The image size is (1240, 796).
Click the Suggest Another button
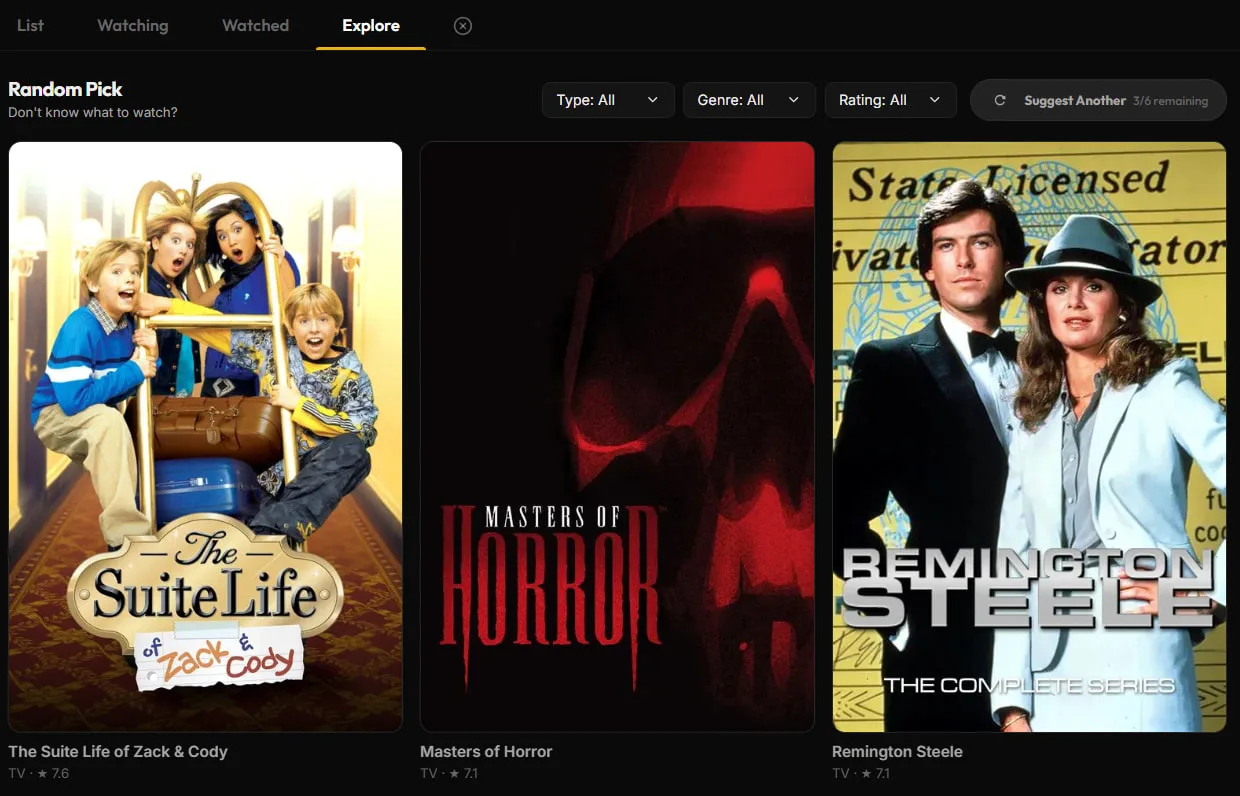(1098, 100)
